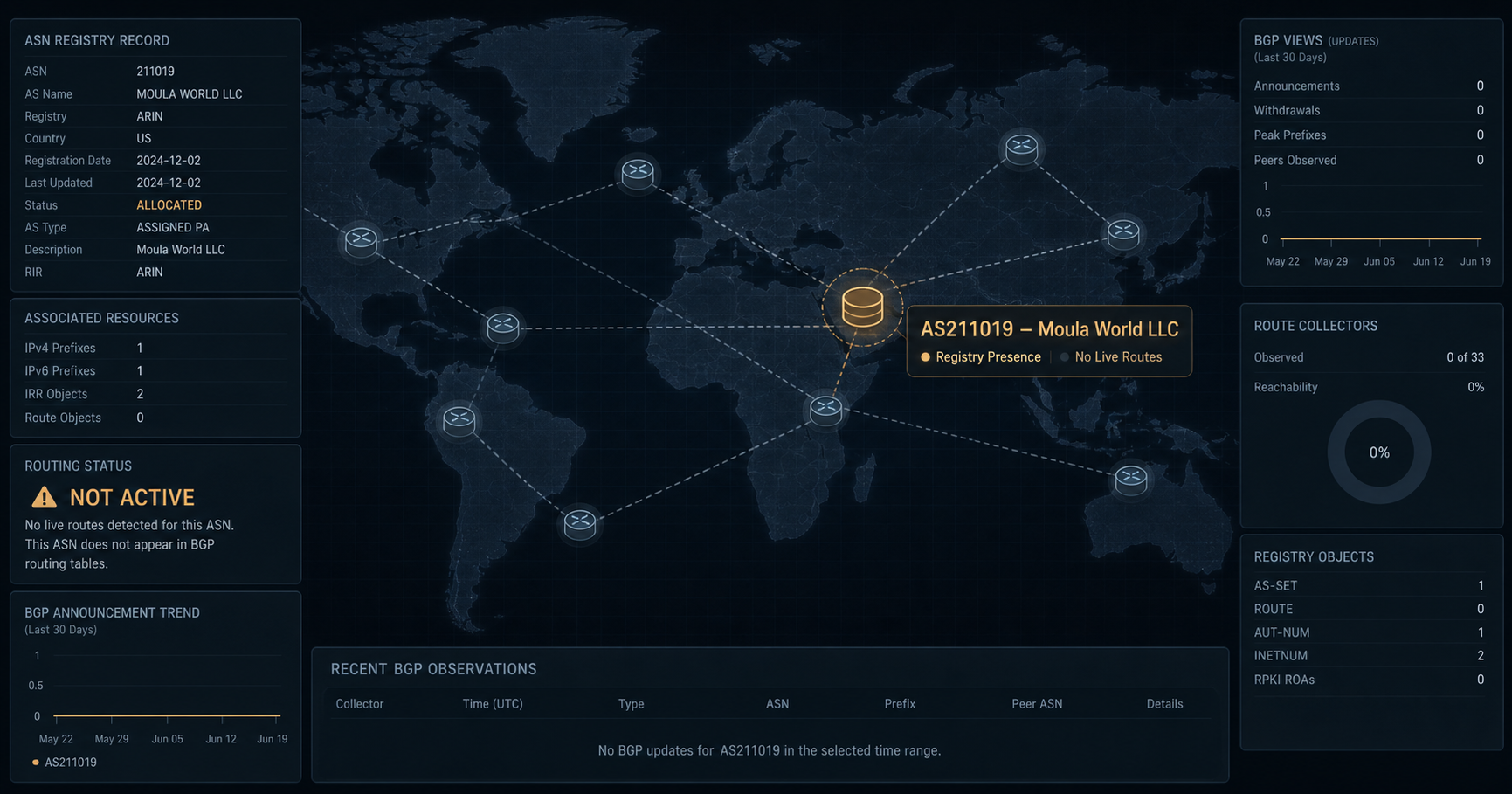Click the RPKI ROAs registry object row

point(1369,680)
